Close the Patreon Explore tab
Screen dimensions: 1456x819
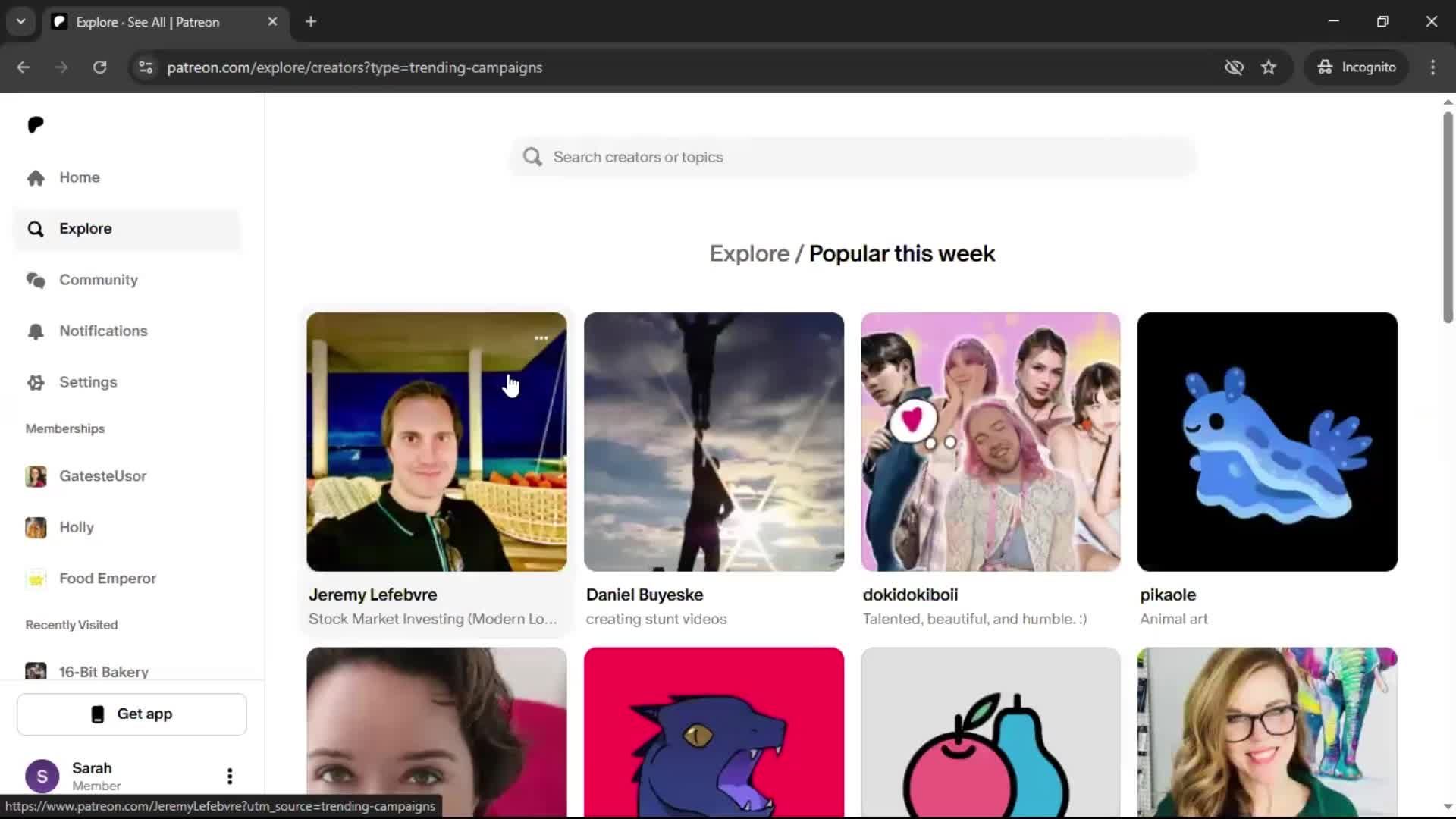tap(272, 22)
